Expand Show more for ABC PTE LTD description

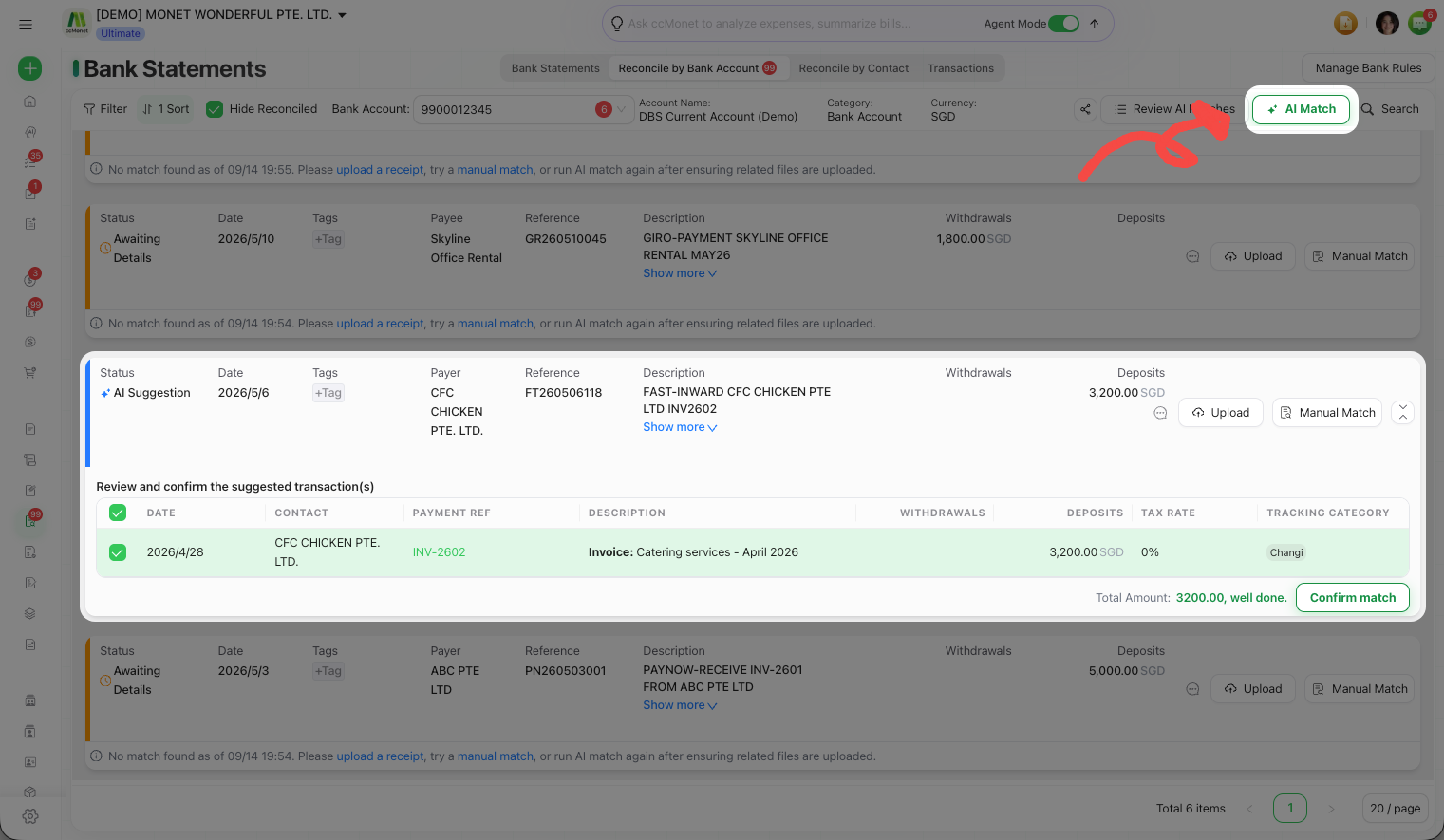680,705
